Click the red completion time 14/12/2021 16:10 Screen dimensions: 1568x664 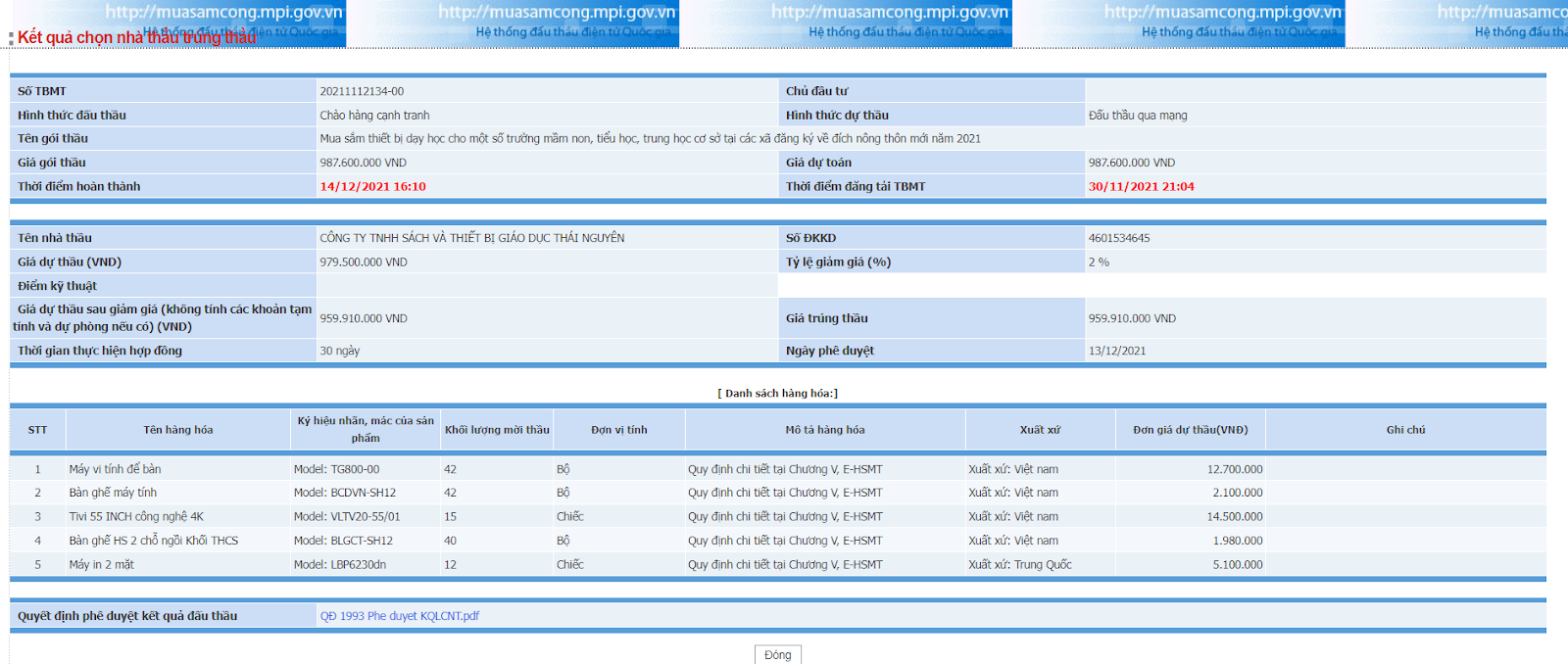tap(372, 186)
